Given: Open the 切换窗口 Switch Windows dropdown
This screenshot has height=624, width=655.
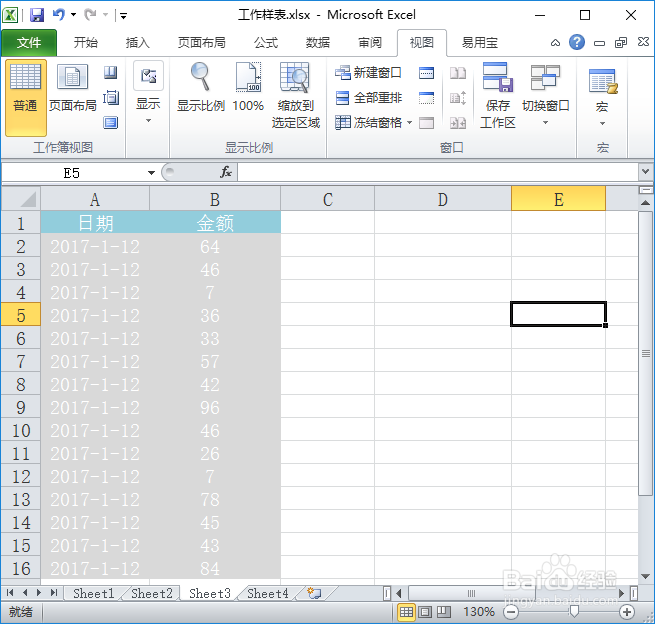Looking at the screenshot, I should (545, 95).
